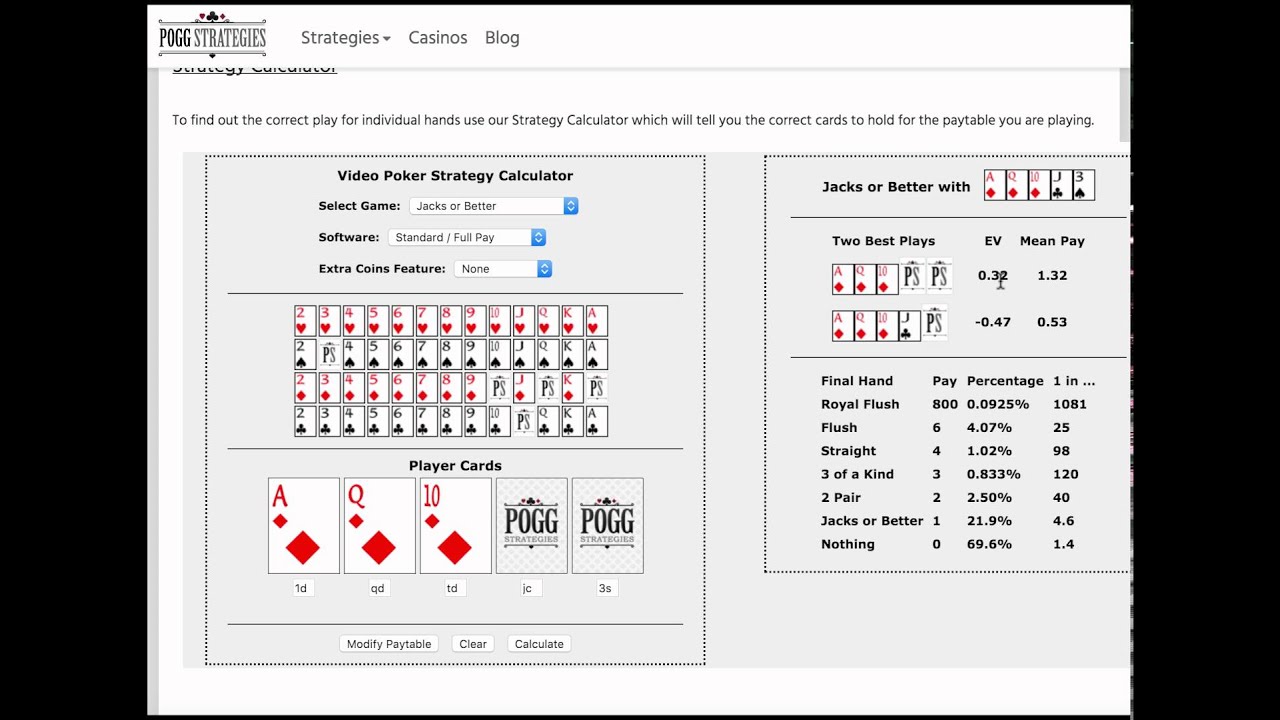This screenshot has height=720, width=1280.
Task: Select the Queen of clubs card
Action: click(x=548, y=421)
